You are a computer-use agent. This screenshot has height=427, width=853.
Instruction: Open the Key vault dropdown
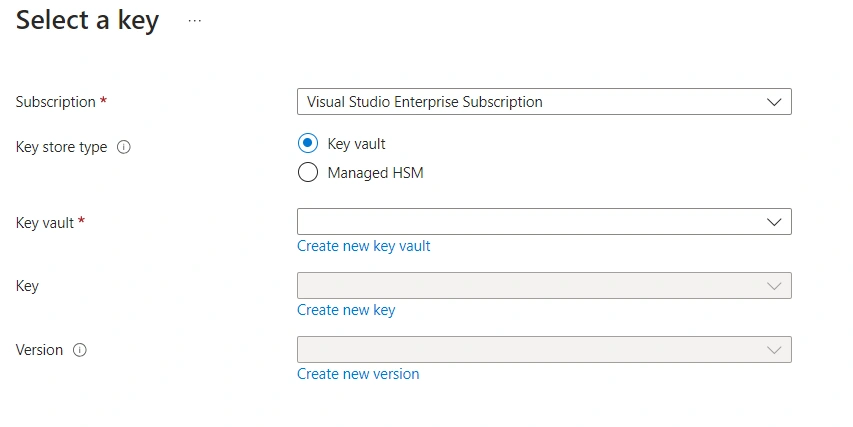(544, 221)
